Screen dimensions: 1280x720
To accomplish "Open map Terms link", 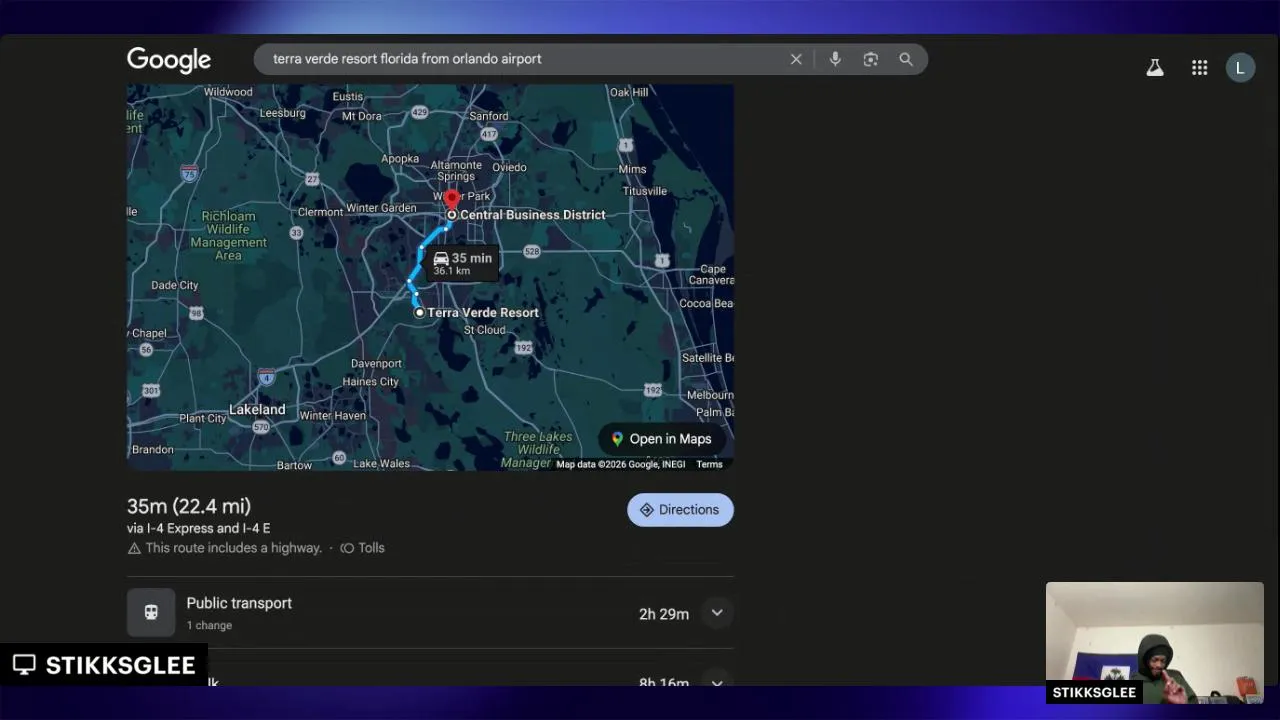I will [x=709, y=464].
